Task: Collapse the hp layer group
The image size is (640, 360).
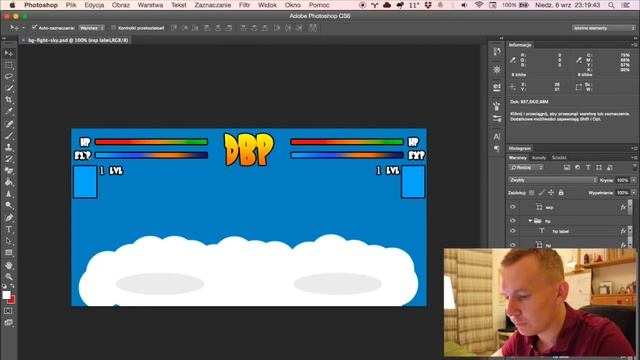Action: click(530, 221)
